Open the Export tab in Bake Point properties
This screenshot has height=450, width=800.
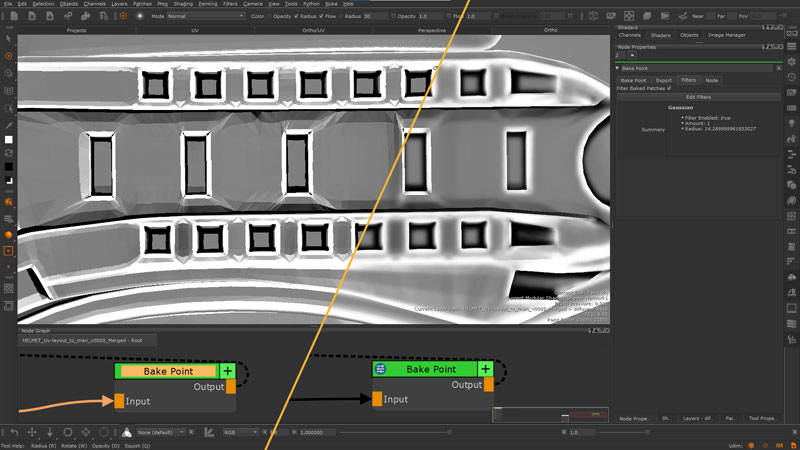click(663, 81)
